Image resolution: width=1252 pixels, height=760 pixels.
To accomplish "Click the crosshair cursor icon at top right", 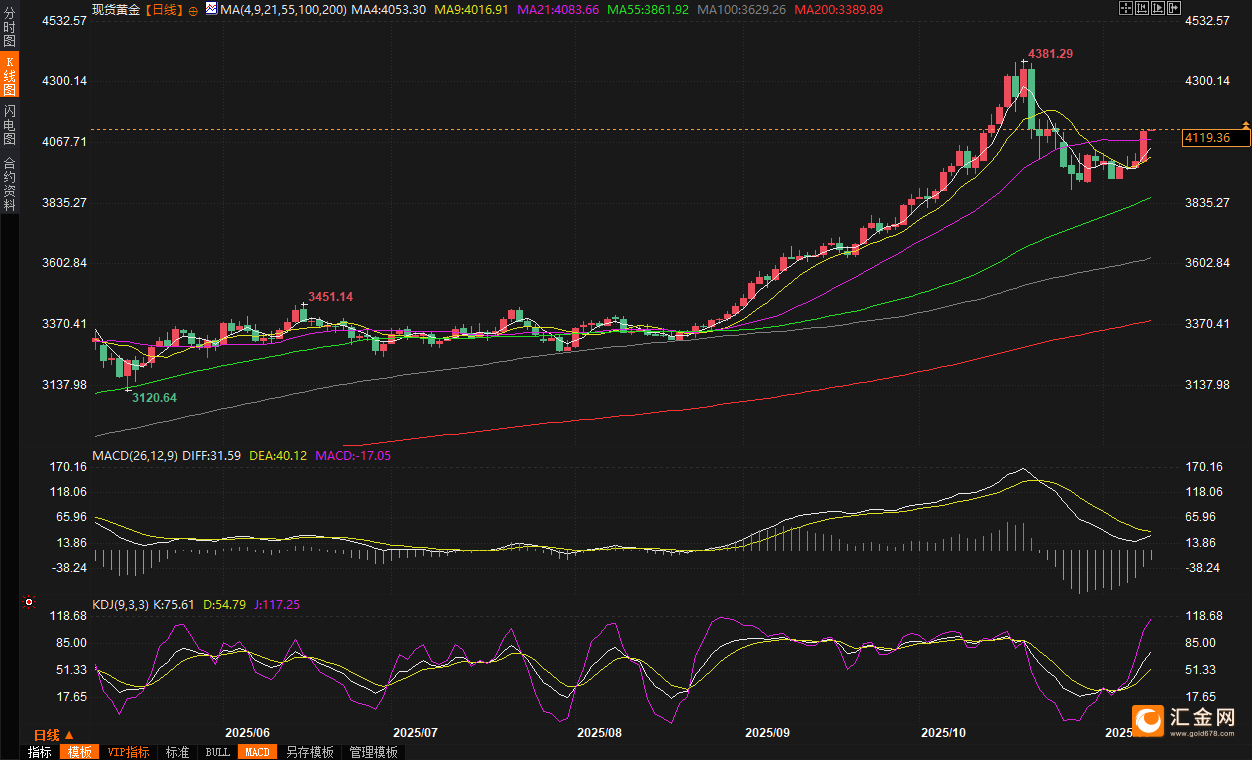I will pyautogui.click(x=1126, y=8).
